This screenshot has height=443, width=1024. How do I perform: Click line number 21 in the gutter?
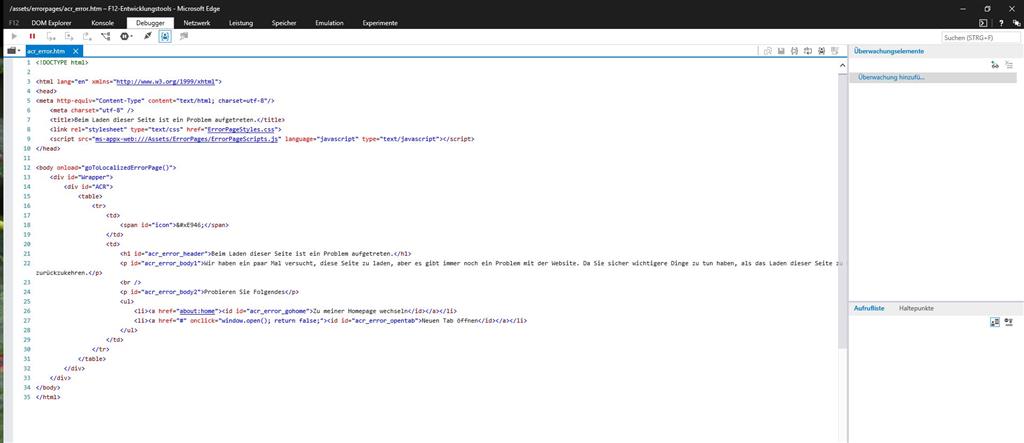(x=27, y=254)
